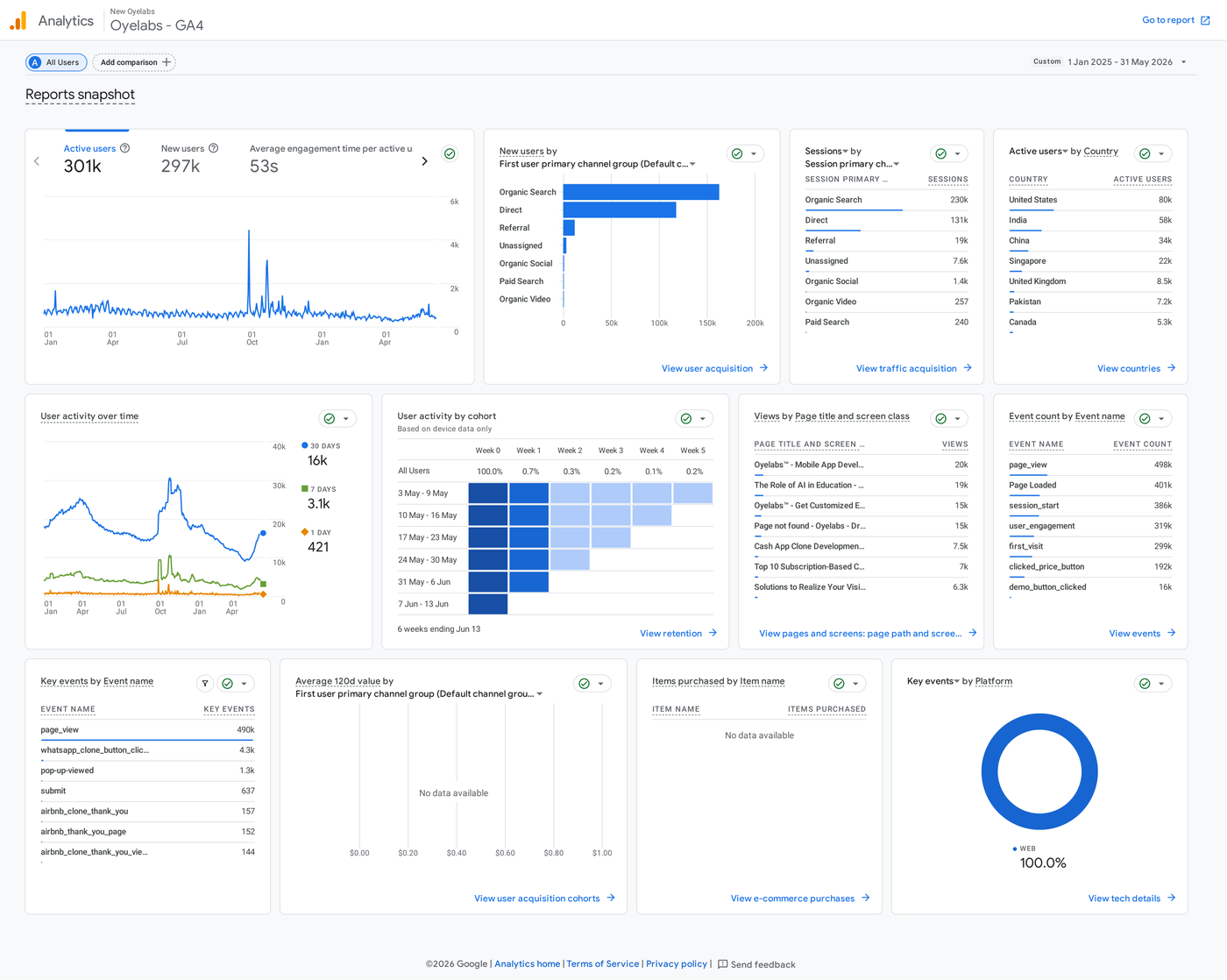This screenshot has width=1227, height=980.
Task: Click View countries link
Action: pos(1136,368)
